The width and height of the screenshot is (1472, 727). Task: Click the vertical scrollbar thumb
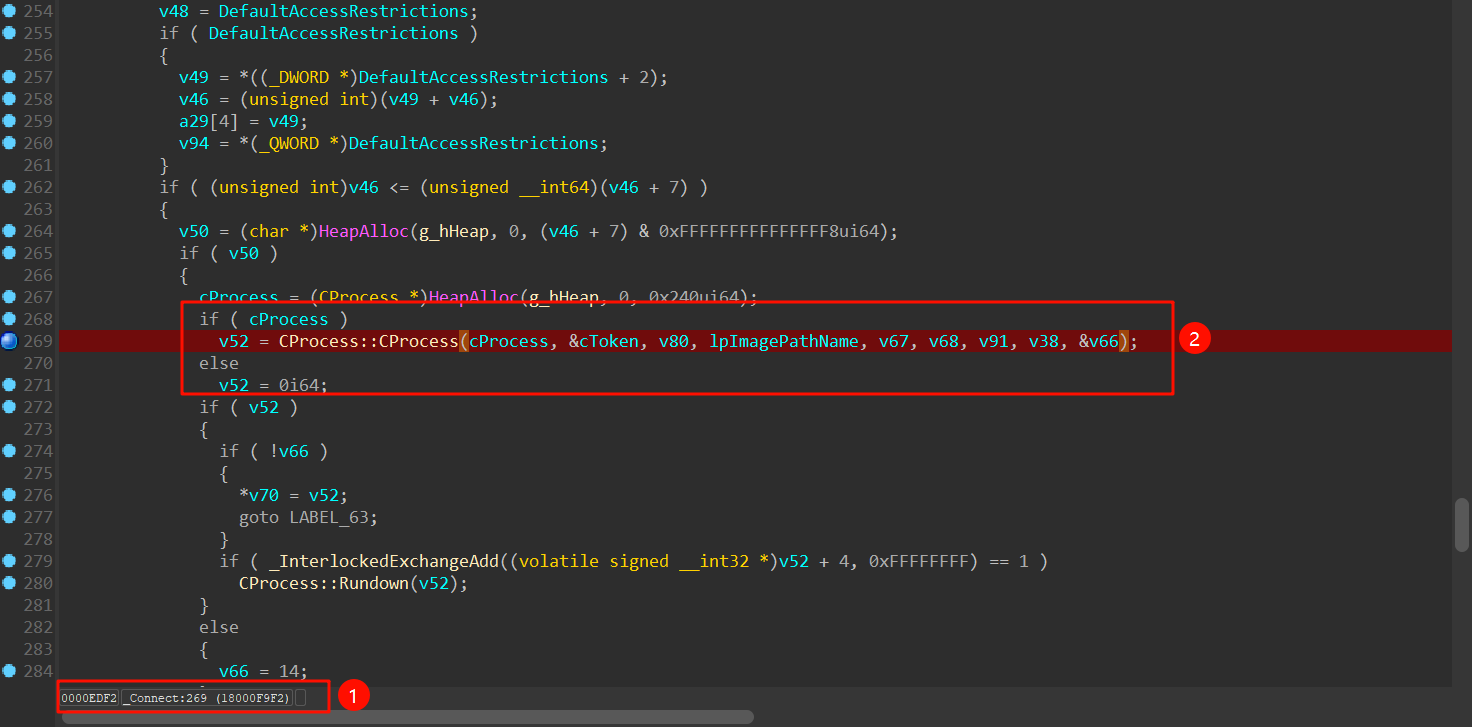click(x=1461, y=523)
